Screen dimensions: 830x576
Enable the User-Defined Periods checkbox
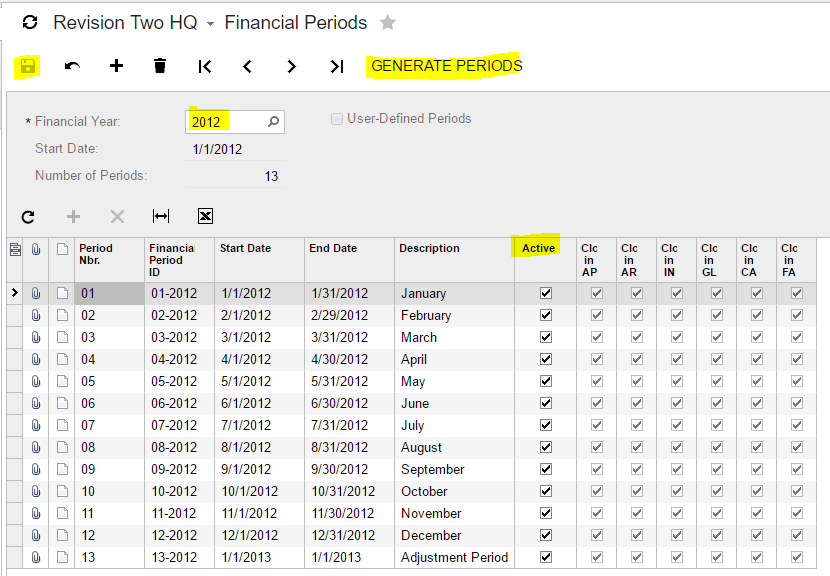[337, 118]
